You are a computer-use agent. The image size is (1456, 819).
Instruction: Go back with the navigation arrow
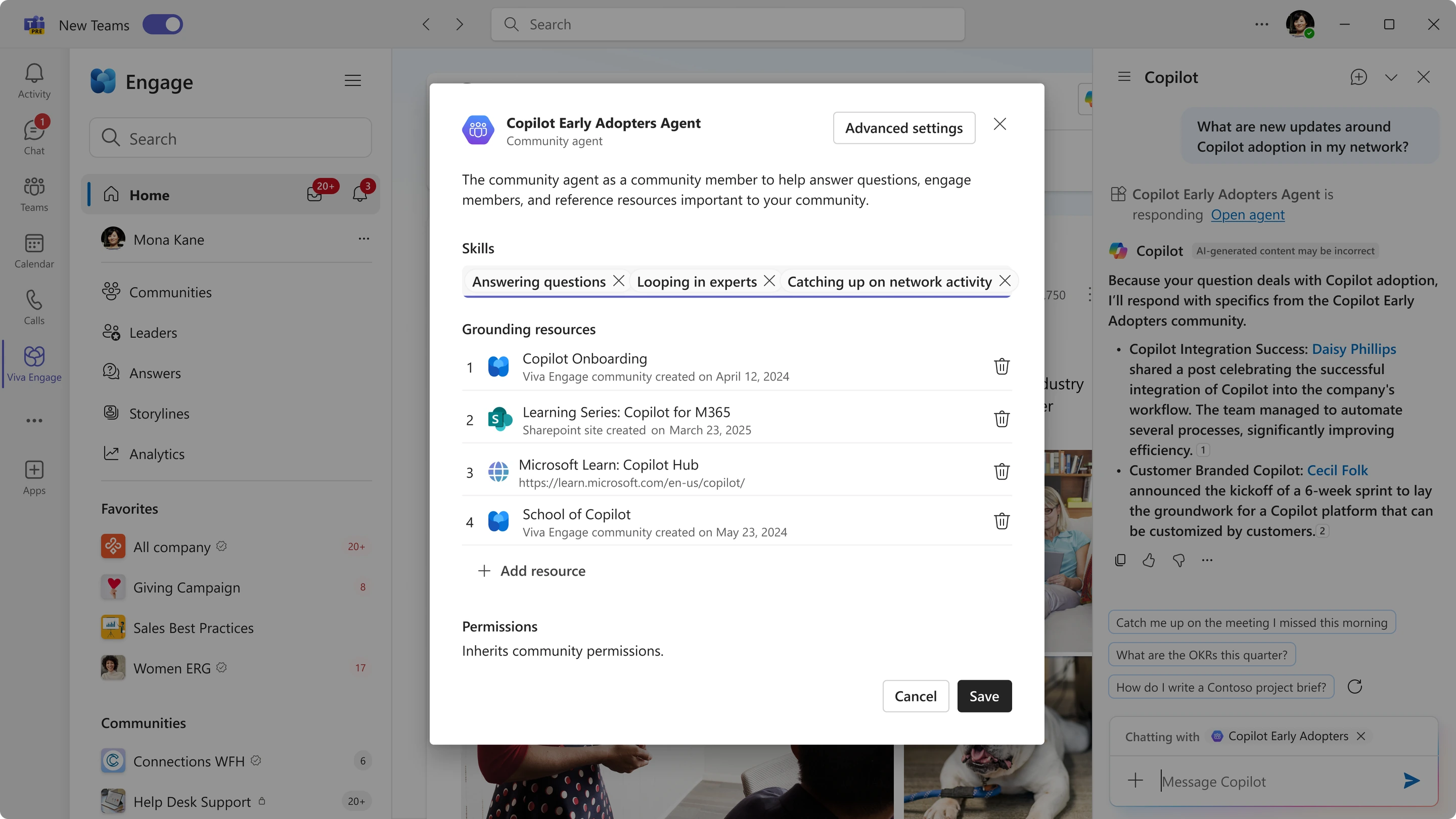tap(426, 24)
